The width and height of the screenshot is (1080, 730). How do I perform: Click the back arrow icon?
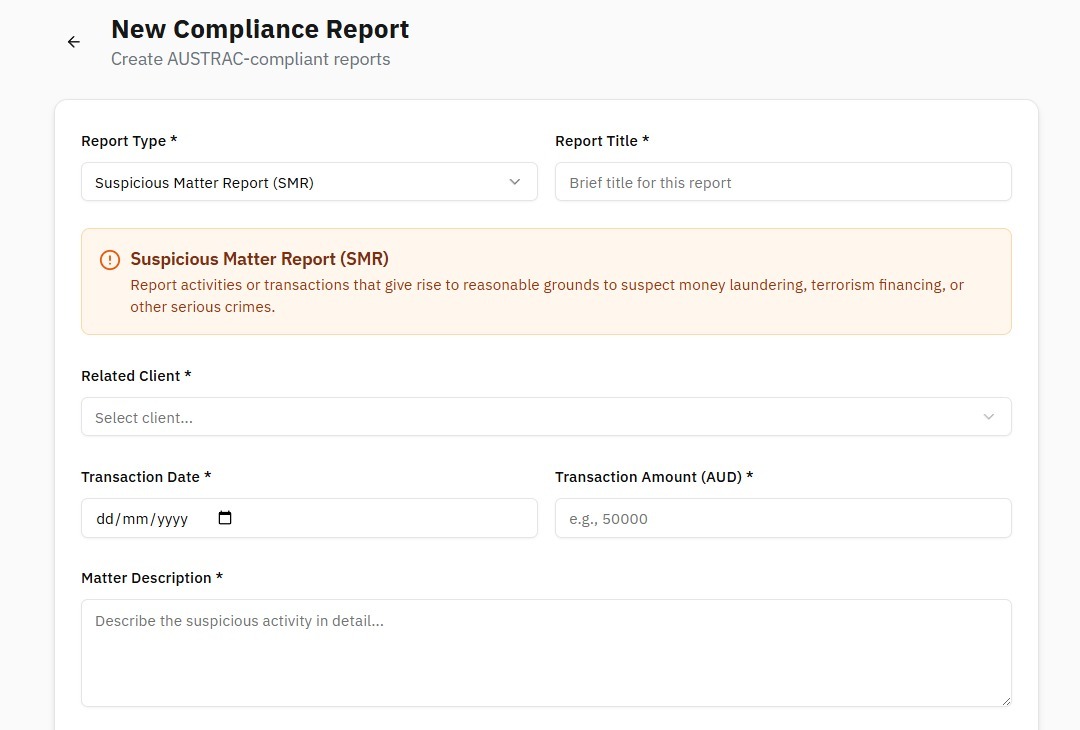[x=73, y=42]
